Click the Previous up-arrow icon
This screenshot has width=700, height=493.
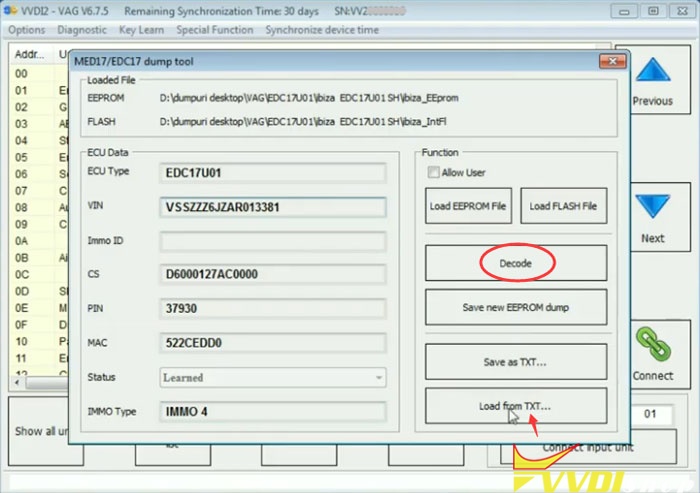[653, 70]
